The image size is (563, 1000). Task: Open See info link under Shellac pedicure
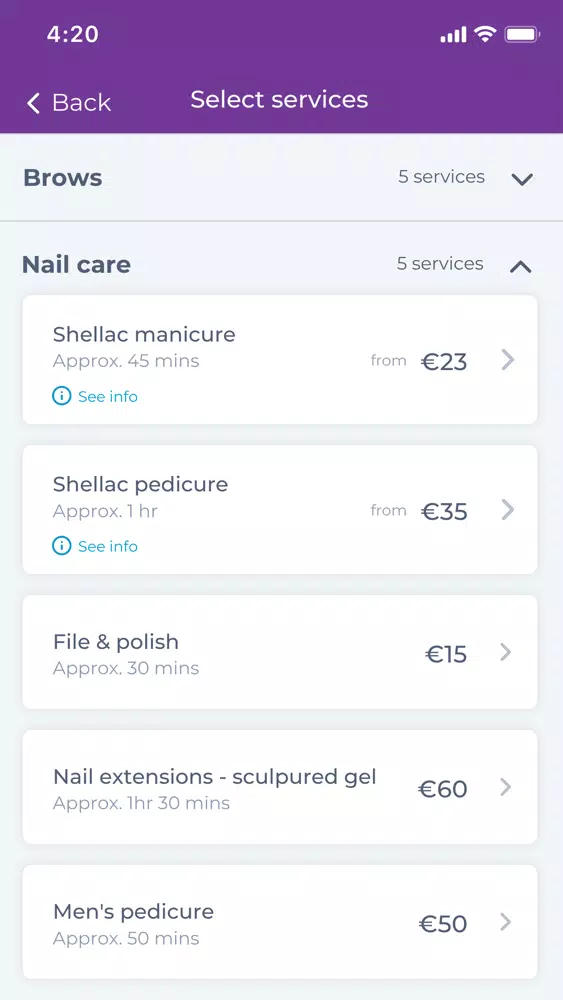(x=108, y=547)
